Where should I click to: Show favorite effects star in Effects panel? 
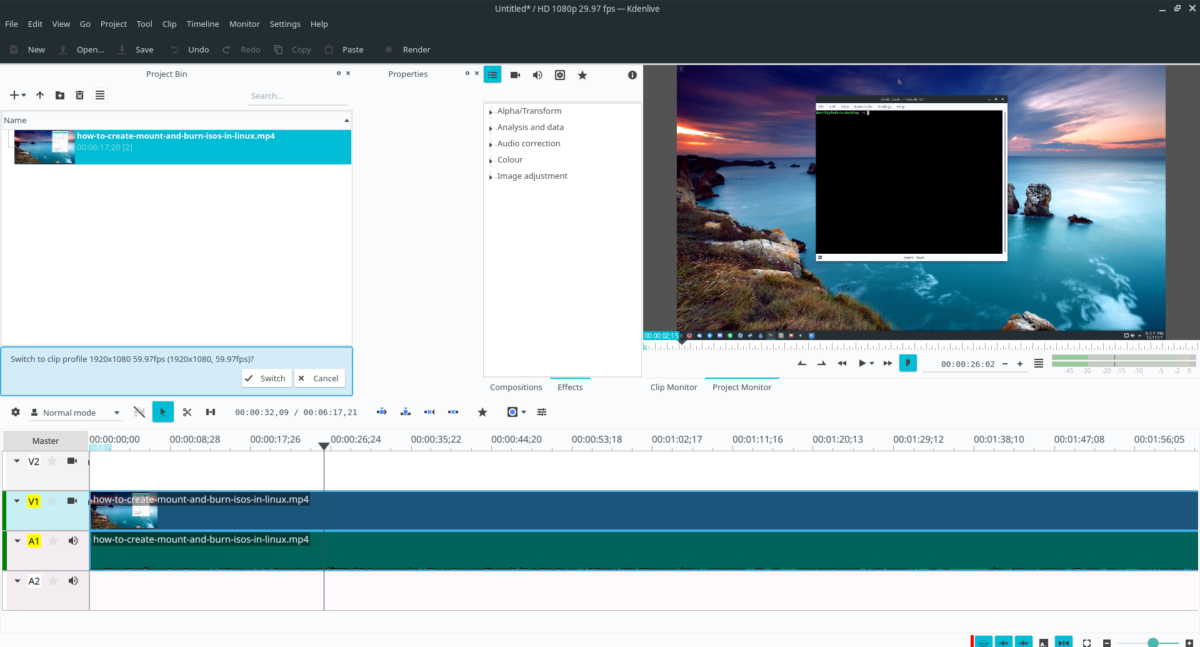(x=582, y=75)
